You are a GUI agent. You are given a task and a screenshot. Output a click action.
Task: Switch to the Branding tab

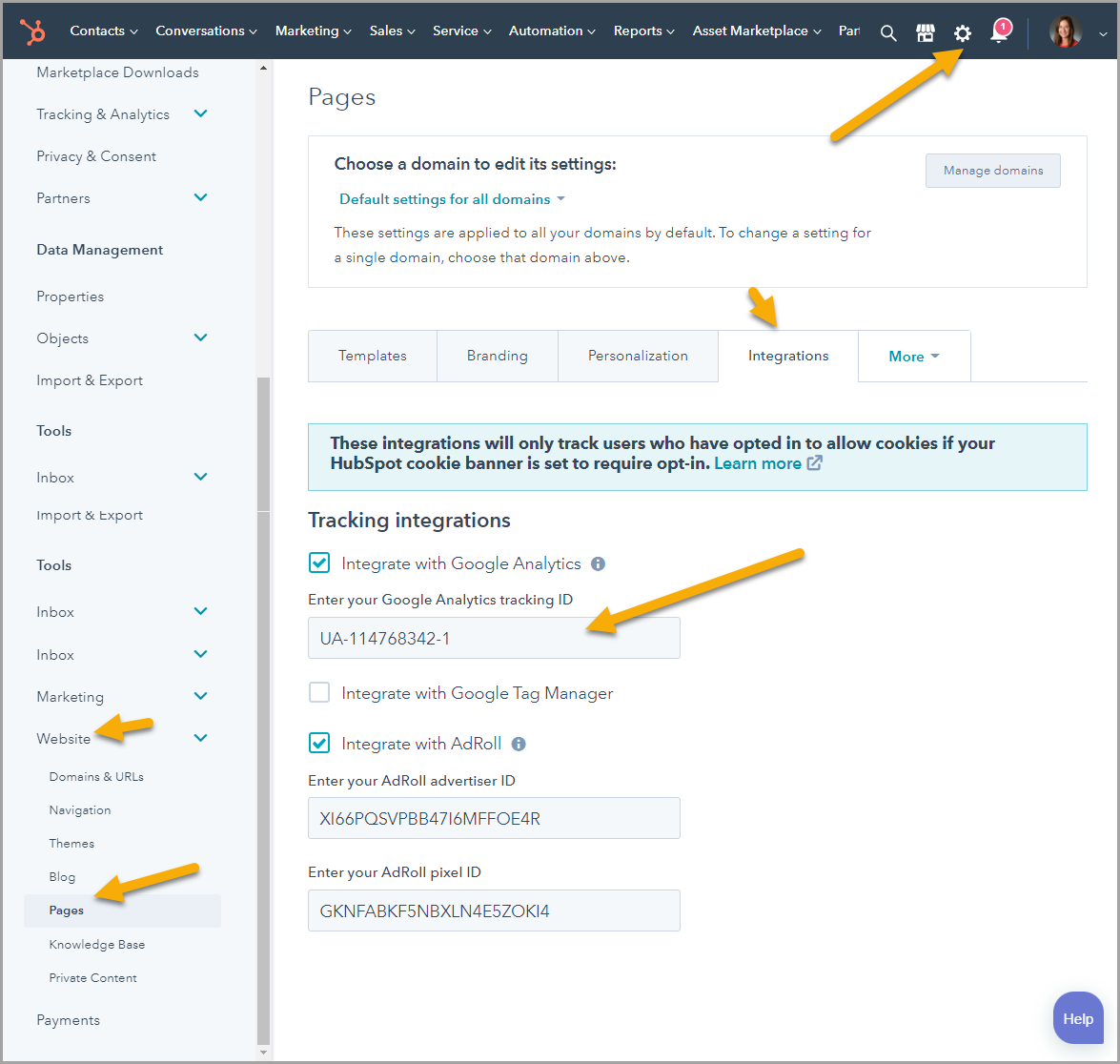tap(498, 356)
